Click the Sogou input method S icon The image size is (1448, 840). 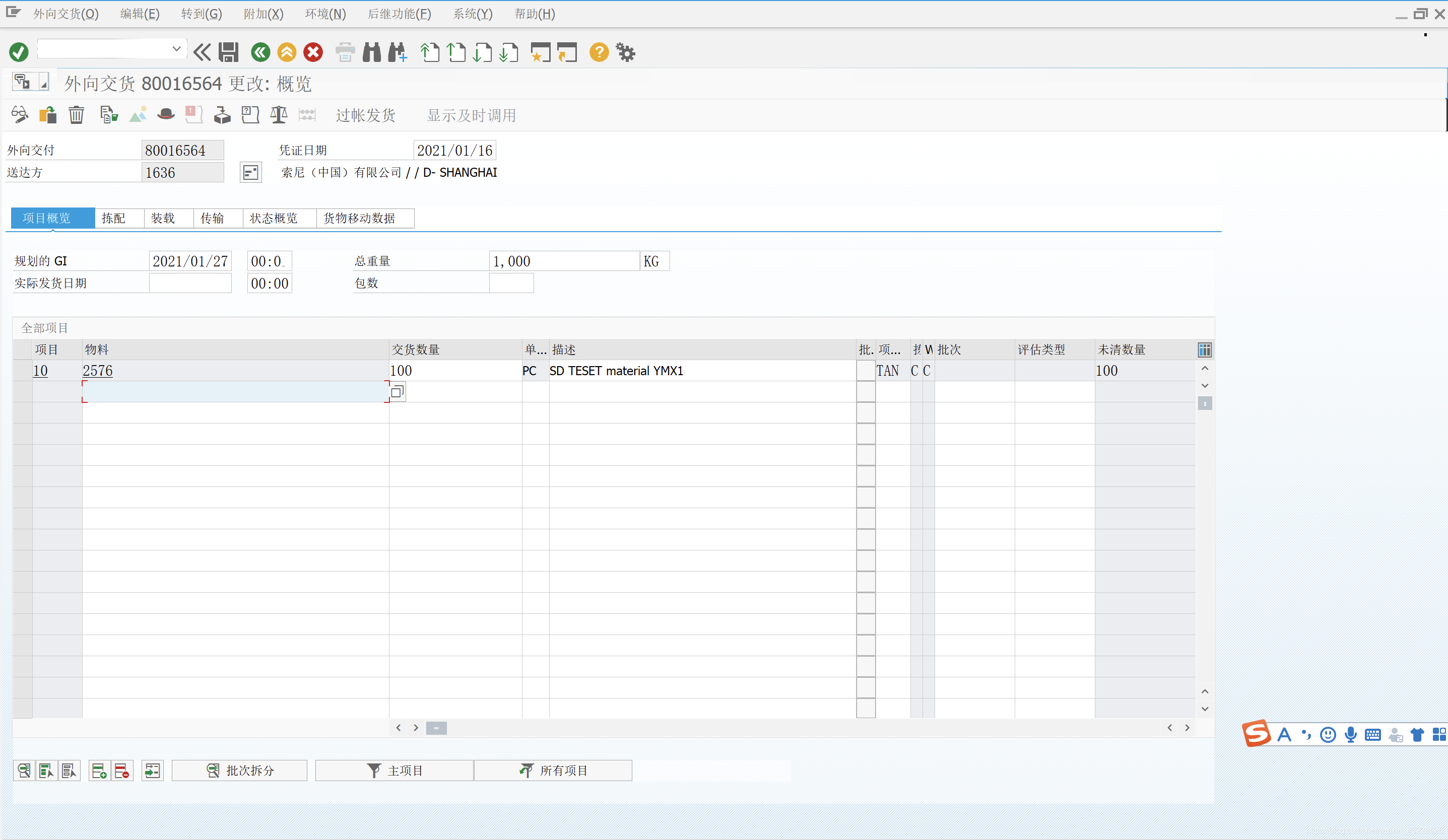click(1256, 733)
